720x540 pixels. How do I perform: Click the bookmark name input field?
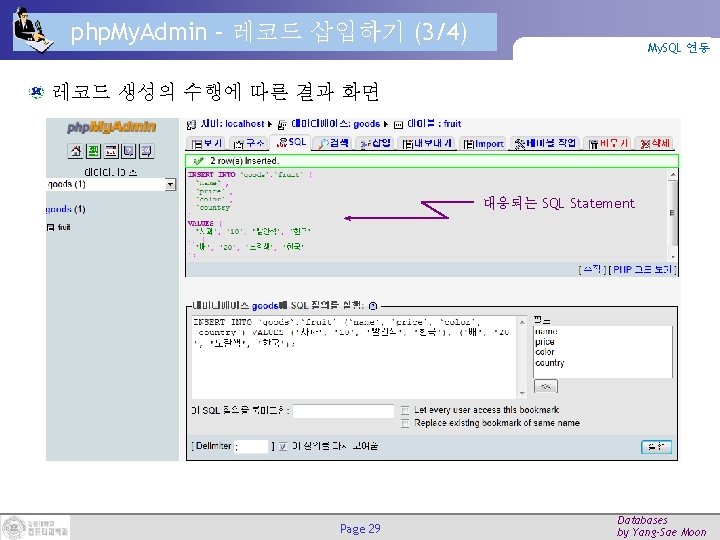coord(343,411)
